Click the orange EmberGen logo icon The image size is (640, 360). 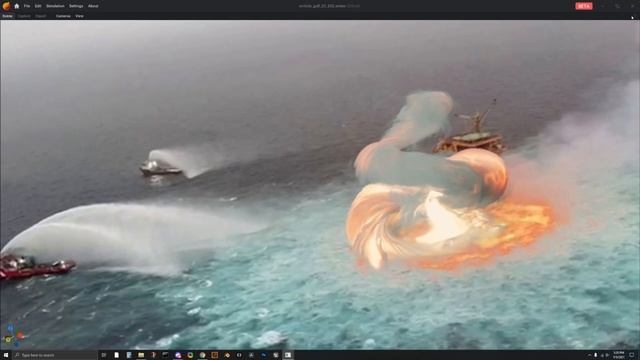coord(6,6)
